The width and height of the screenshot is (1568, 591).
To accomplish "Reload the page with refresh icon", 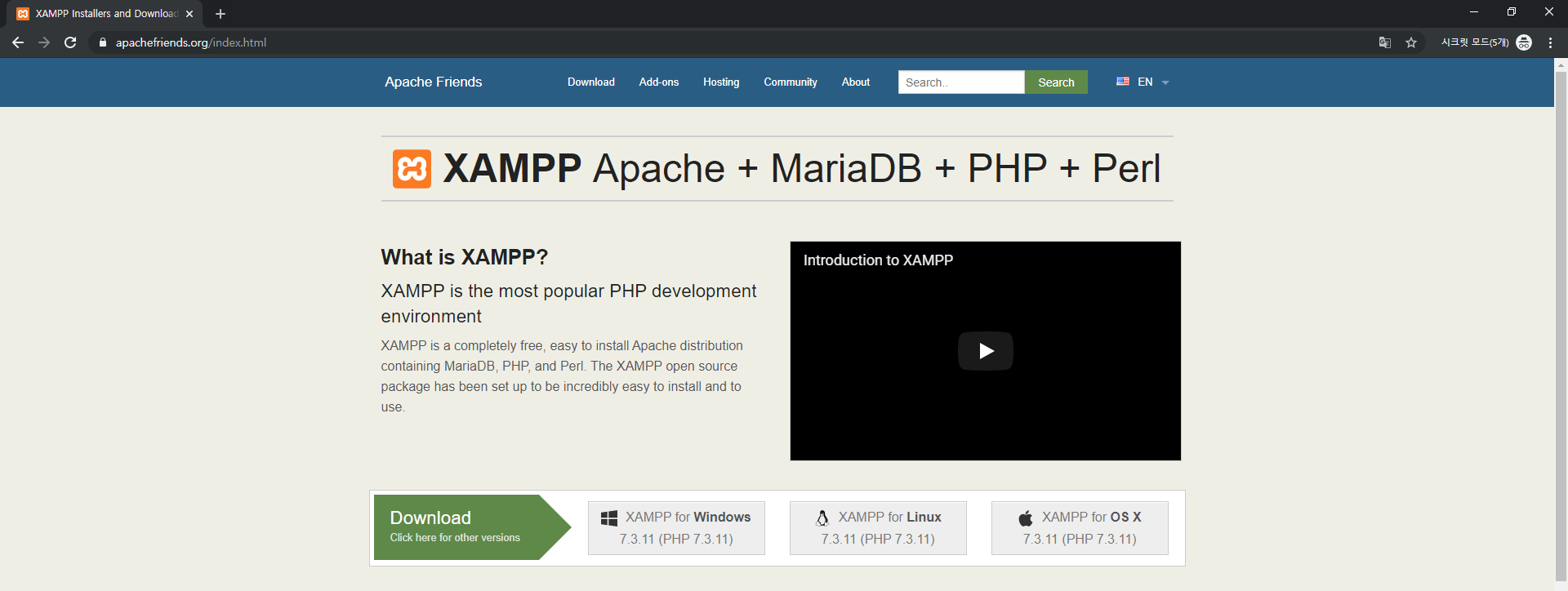I will [70, 42].
